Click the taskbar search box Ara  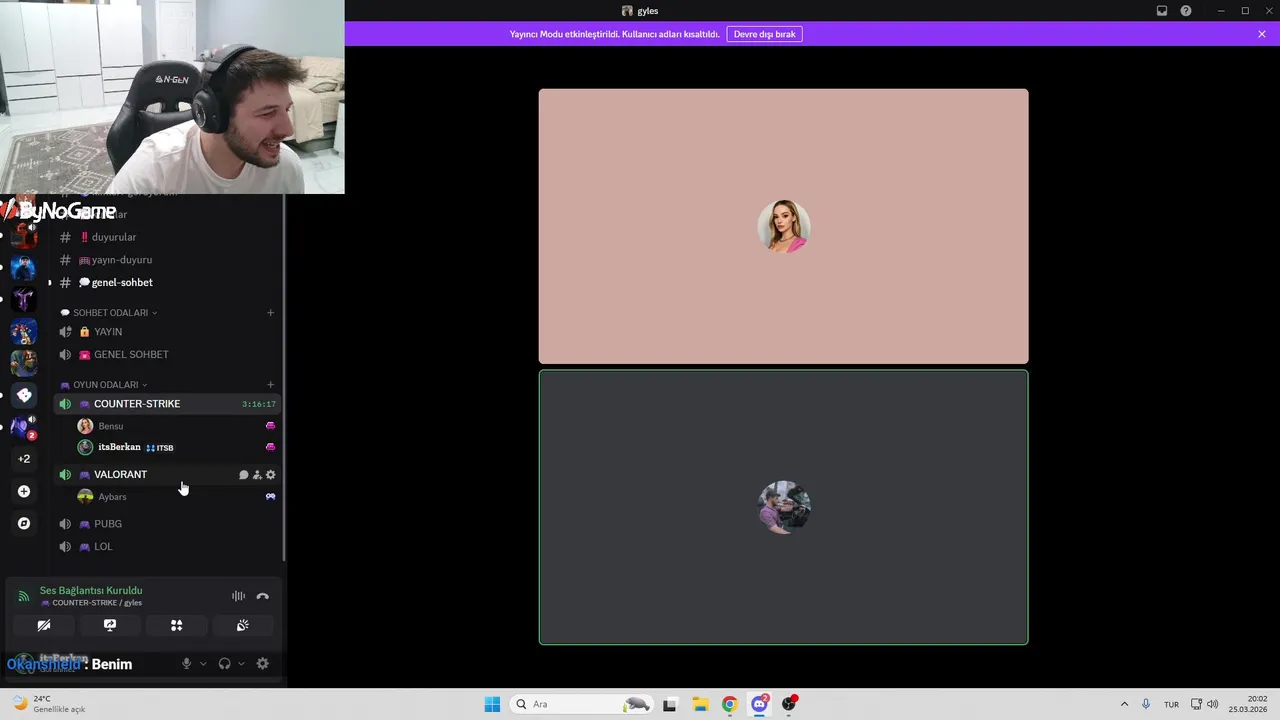click(582, 704)
